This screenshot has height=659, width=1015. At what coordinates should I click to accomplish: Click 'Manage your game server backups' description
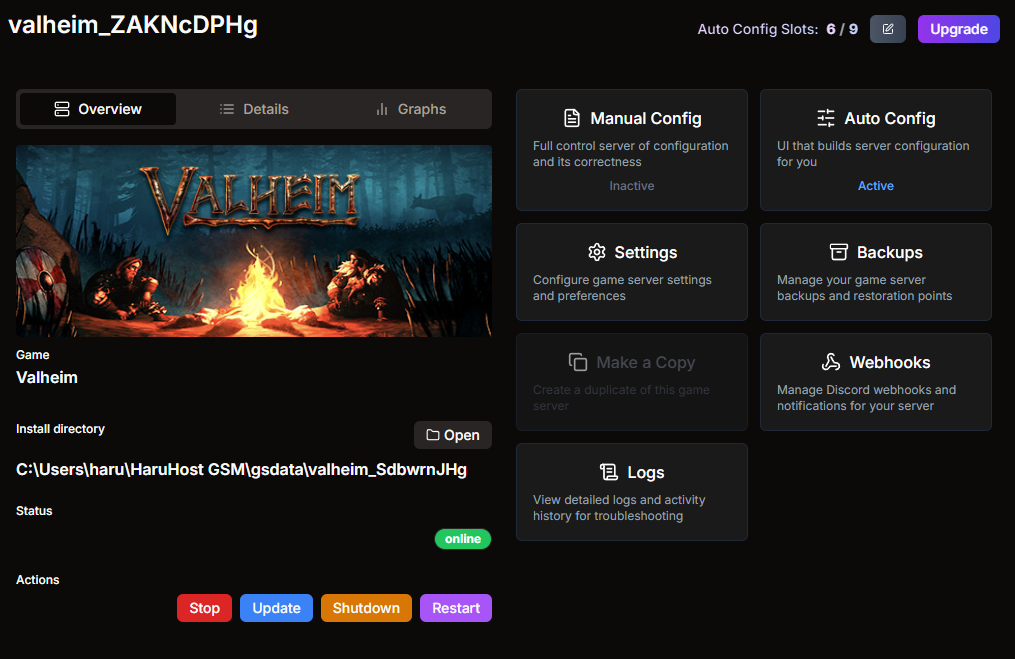(864, 288)
